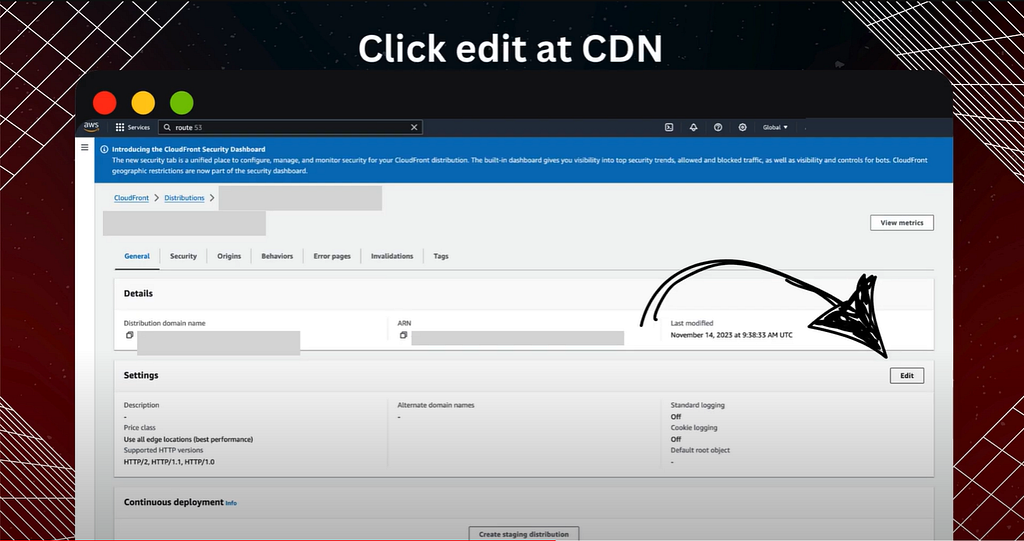This screenshot has height=541, width=1024.
Task: Switch to the Origins tab
Action: tap(229, 256)
